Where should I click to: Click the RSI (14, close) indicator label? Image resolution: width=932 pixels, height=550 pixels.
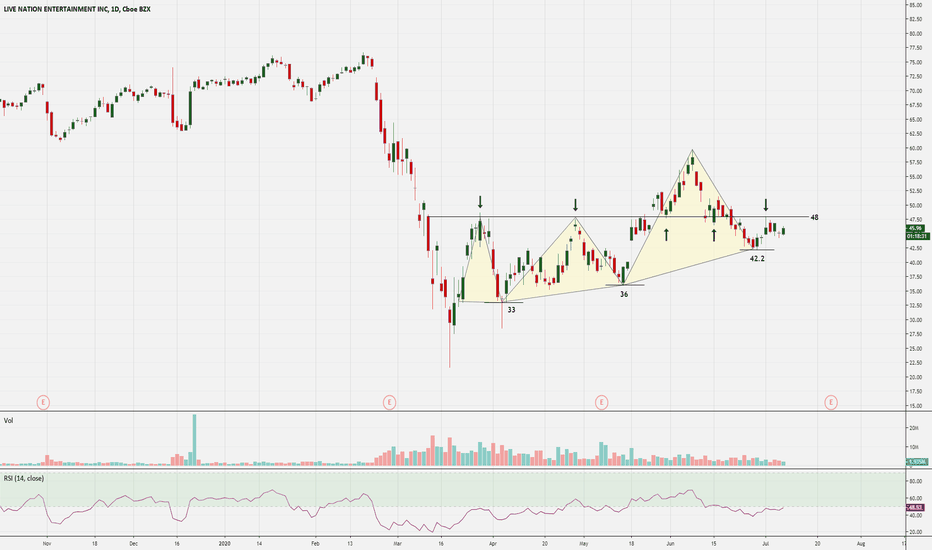pyautogui.click(x=24, y=478)
